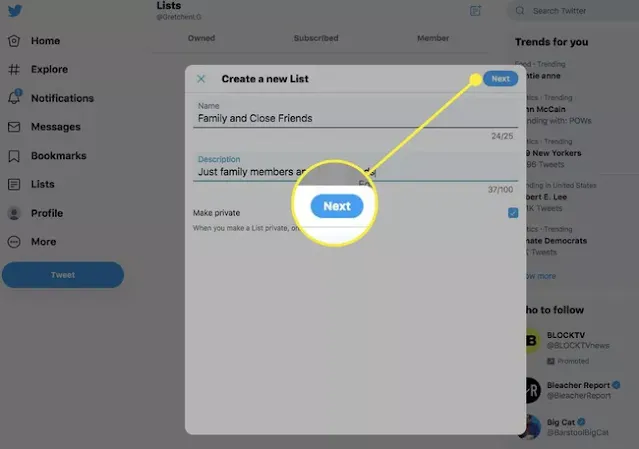Switch to the Subscribed tab
Screen dimensions: 639x449
316,38
